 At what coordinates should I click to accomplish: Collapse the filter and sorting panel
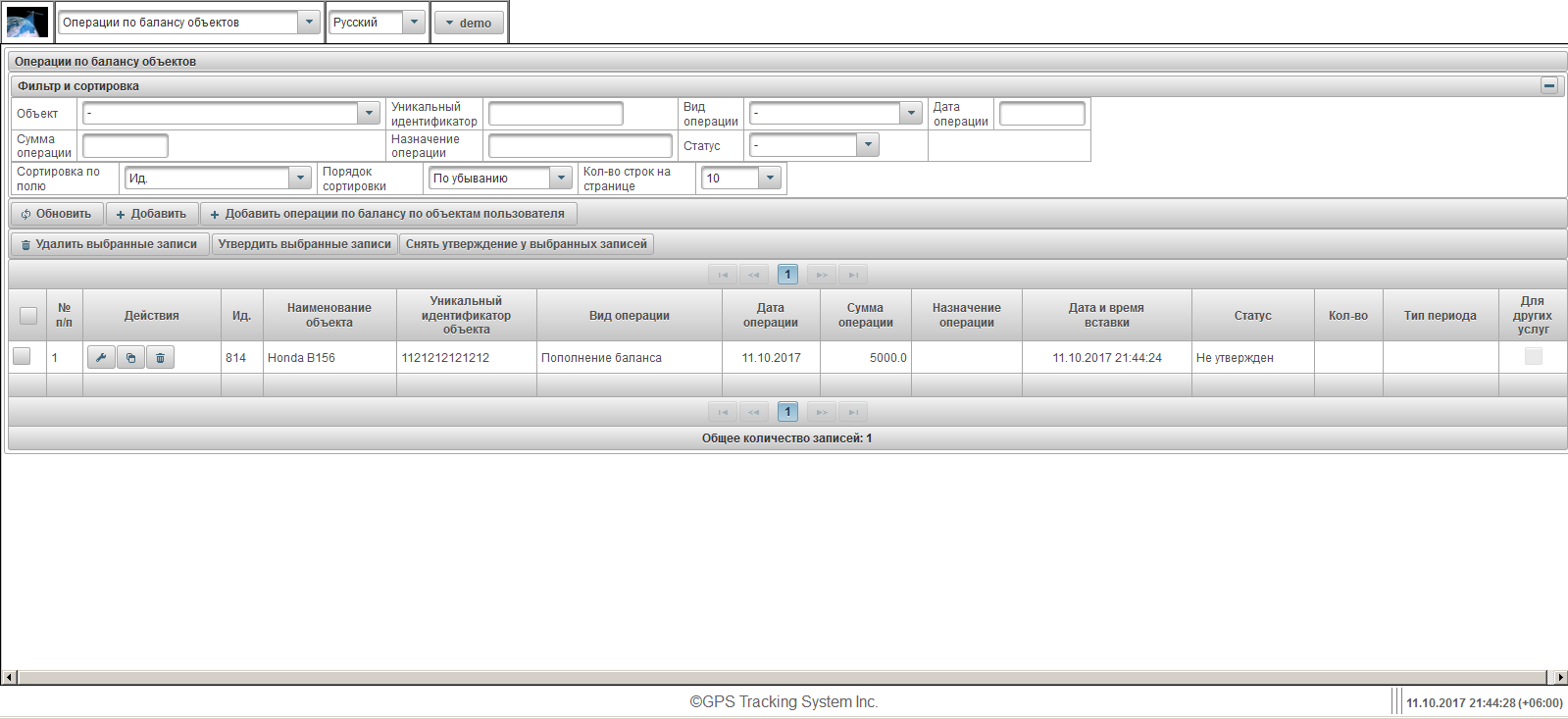tap(1548, 86)
